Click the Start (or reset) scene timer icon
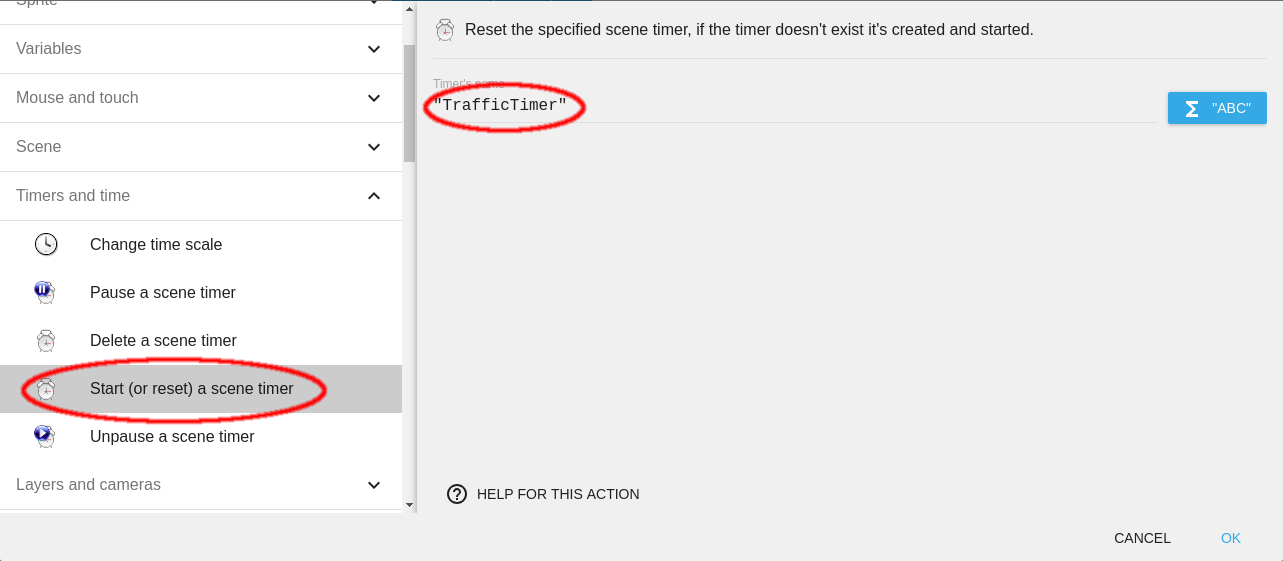This screenshot has height=561, width=1283. [46, 389]
